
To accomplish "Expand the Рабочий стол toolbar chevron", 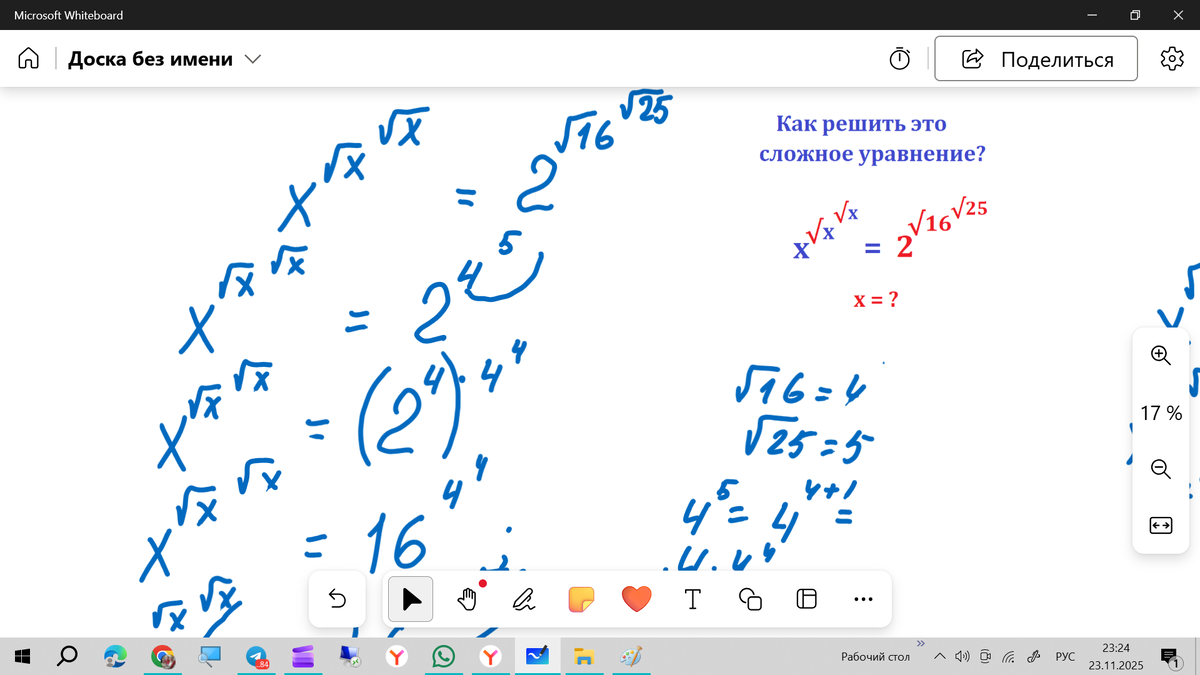I will click(921, 643).
